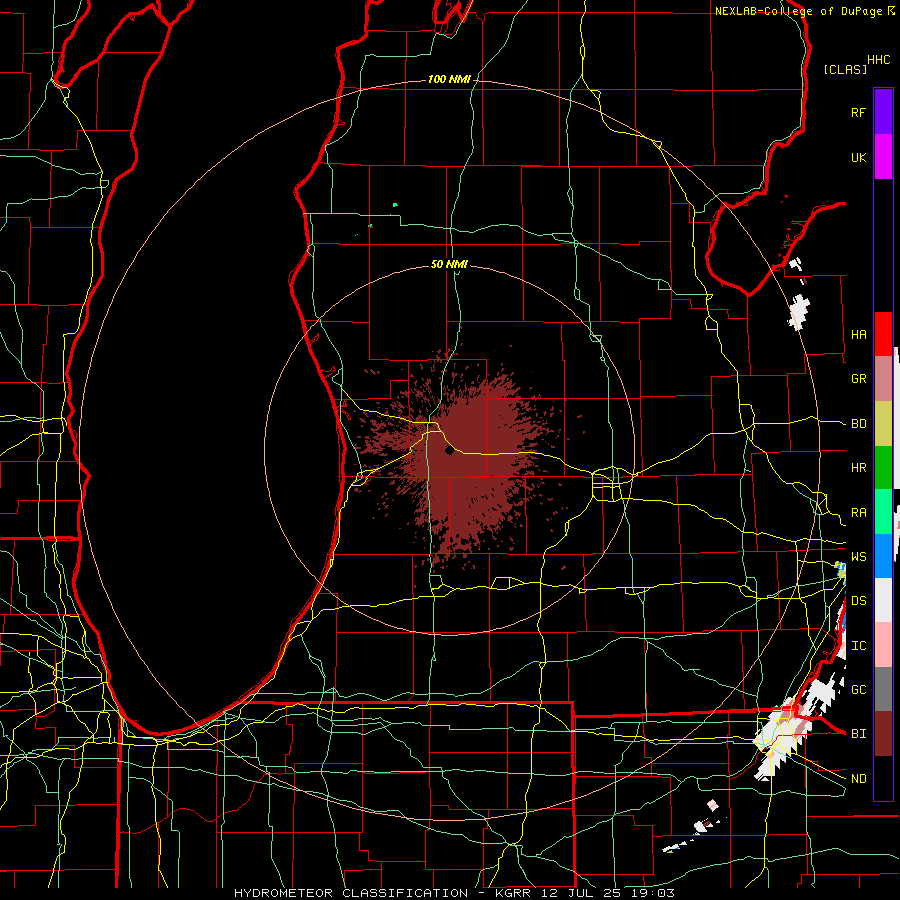Screen dimensions: 900x900
Task: Click the red HA legend color swatch
Action: [883, 334]
